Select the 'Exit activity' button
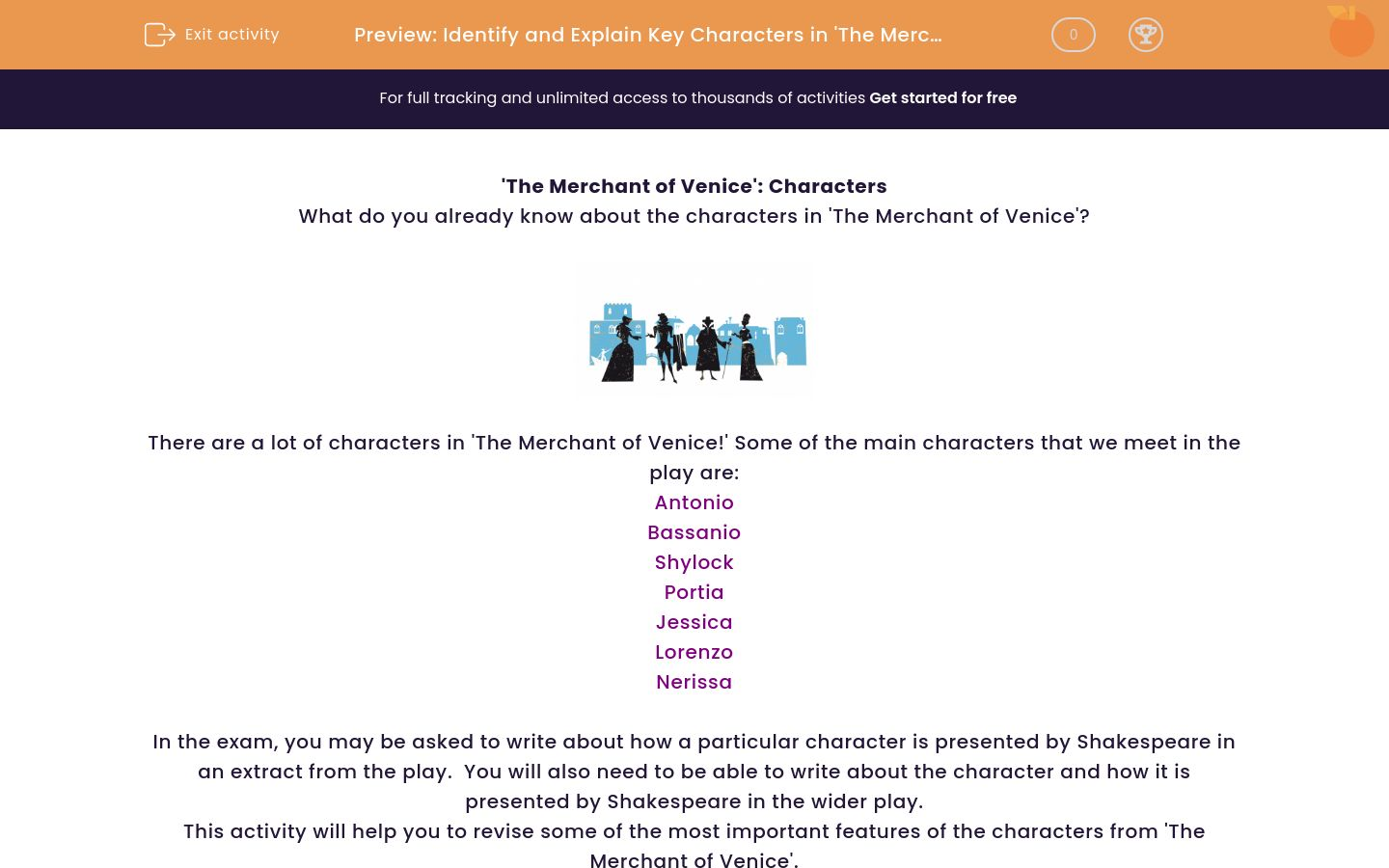This screenshot has height=868, width=1389. click(211, 34)
